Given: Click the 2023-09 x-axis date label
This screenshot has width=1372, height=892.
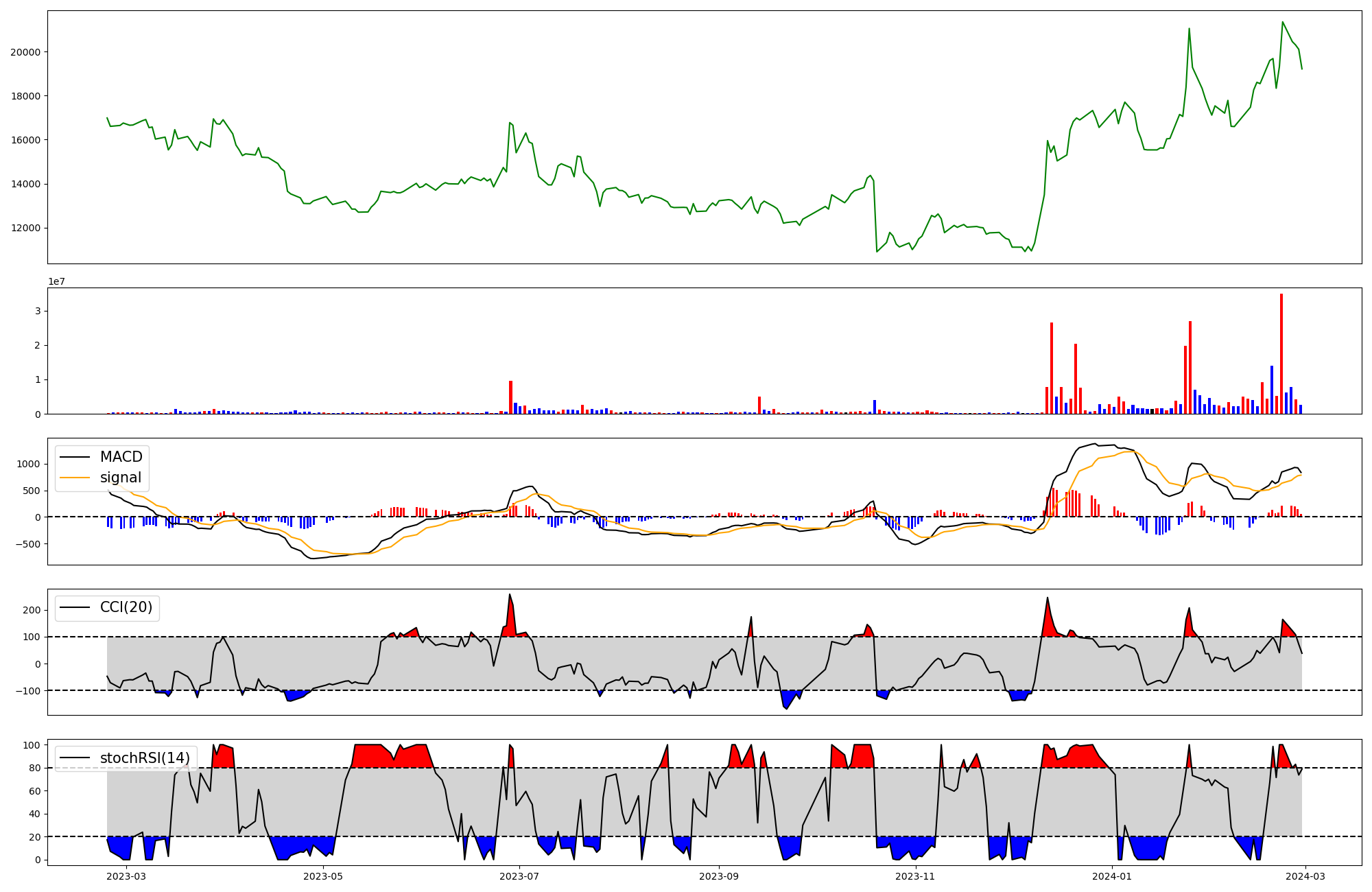Looking at the screenshot, I should point(719,876).
